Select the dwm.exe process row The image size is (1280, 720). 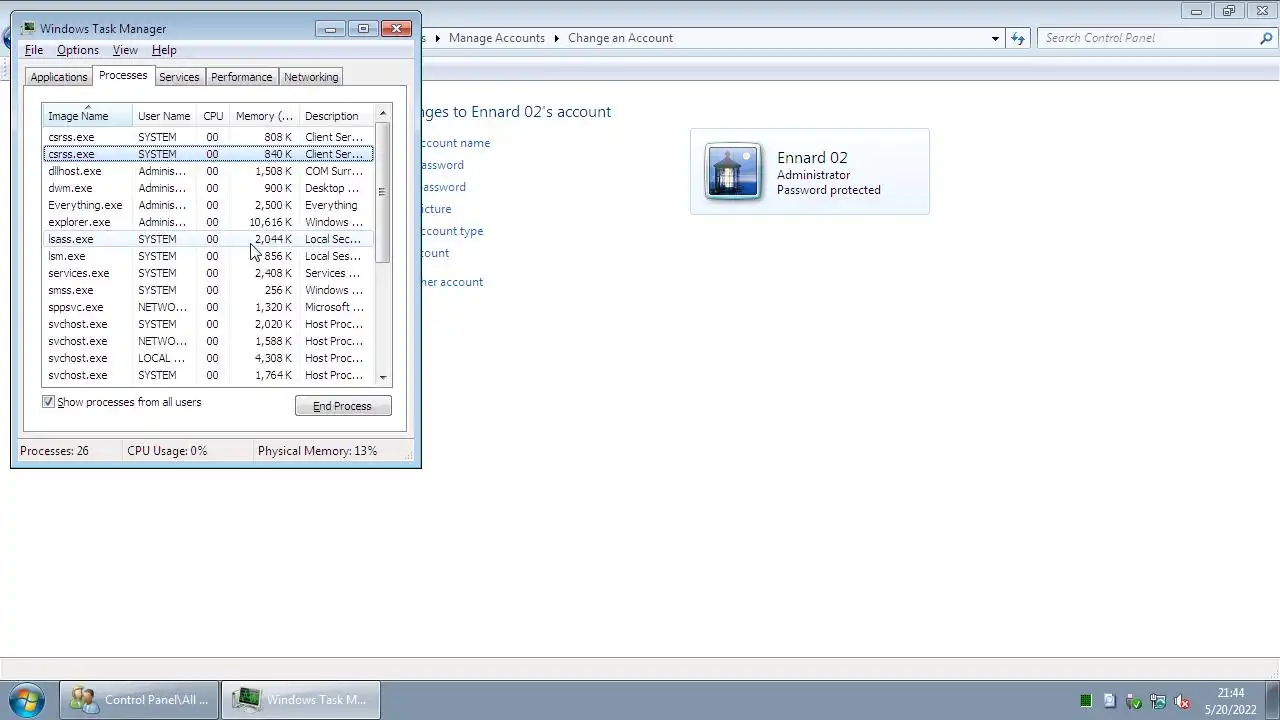pyautogui.click(x=208, y=188)
